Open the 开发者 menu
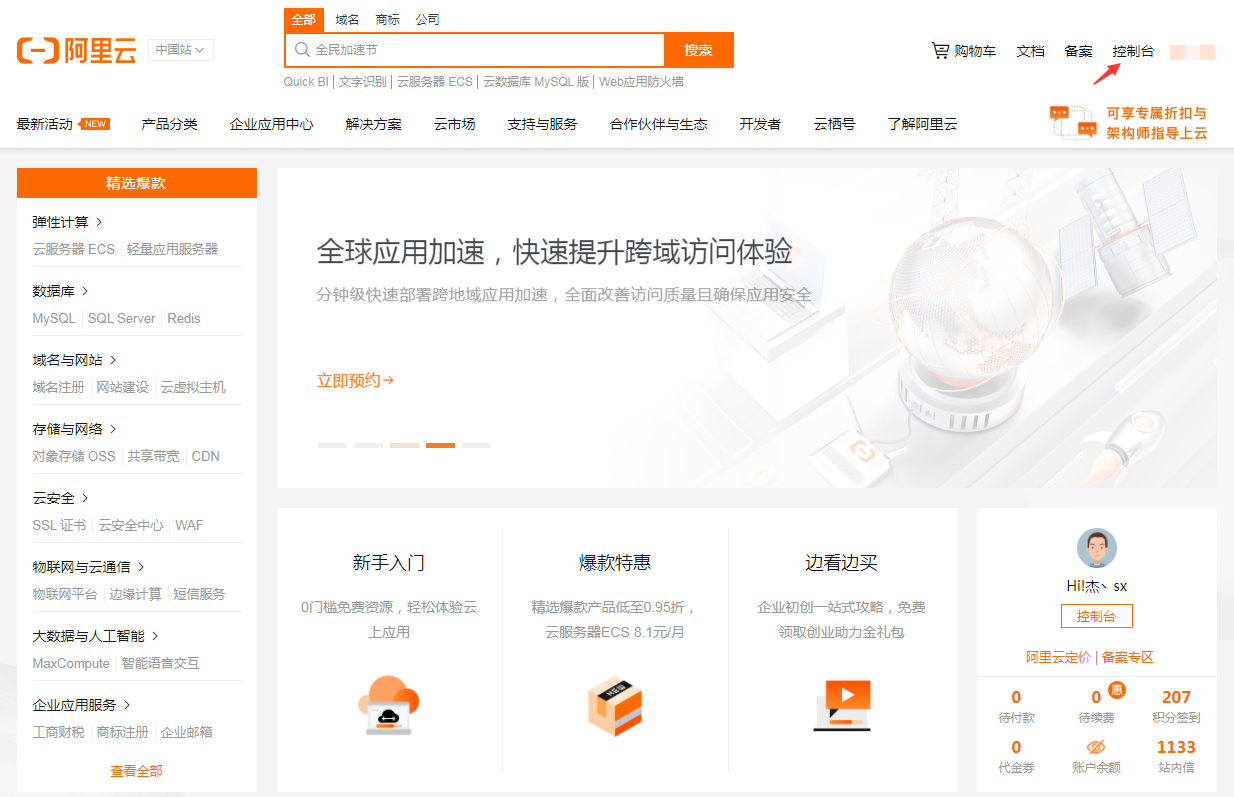 tap(760, 124)
